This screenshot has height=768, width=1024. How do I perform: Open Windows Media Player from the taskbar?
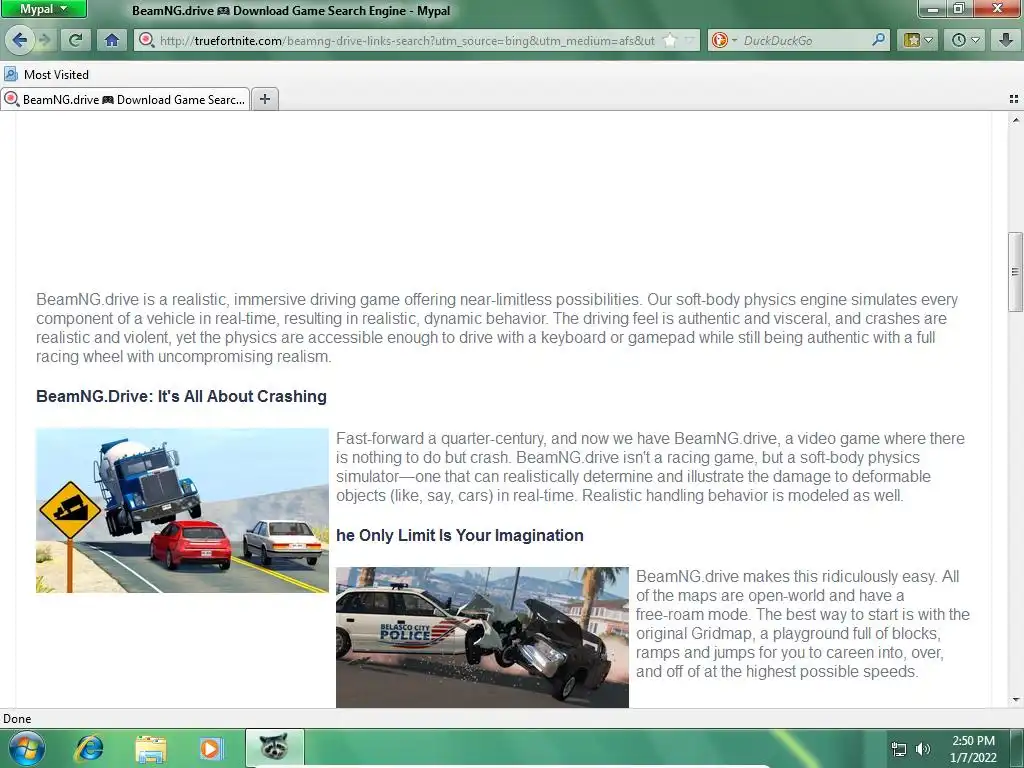tap(211, 748)
